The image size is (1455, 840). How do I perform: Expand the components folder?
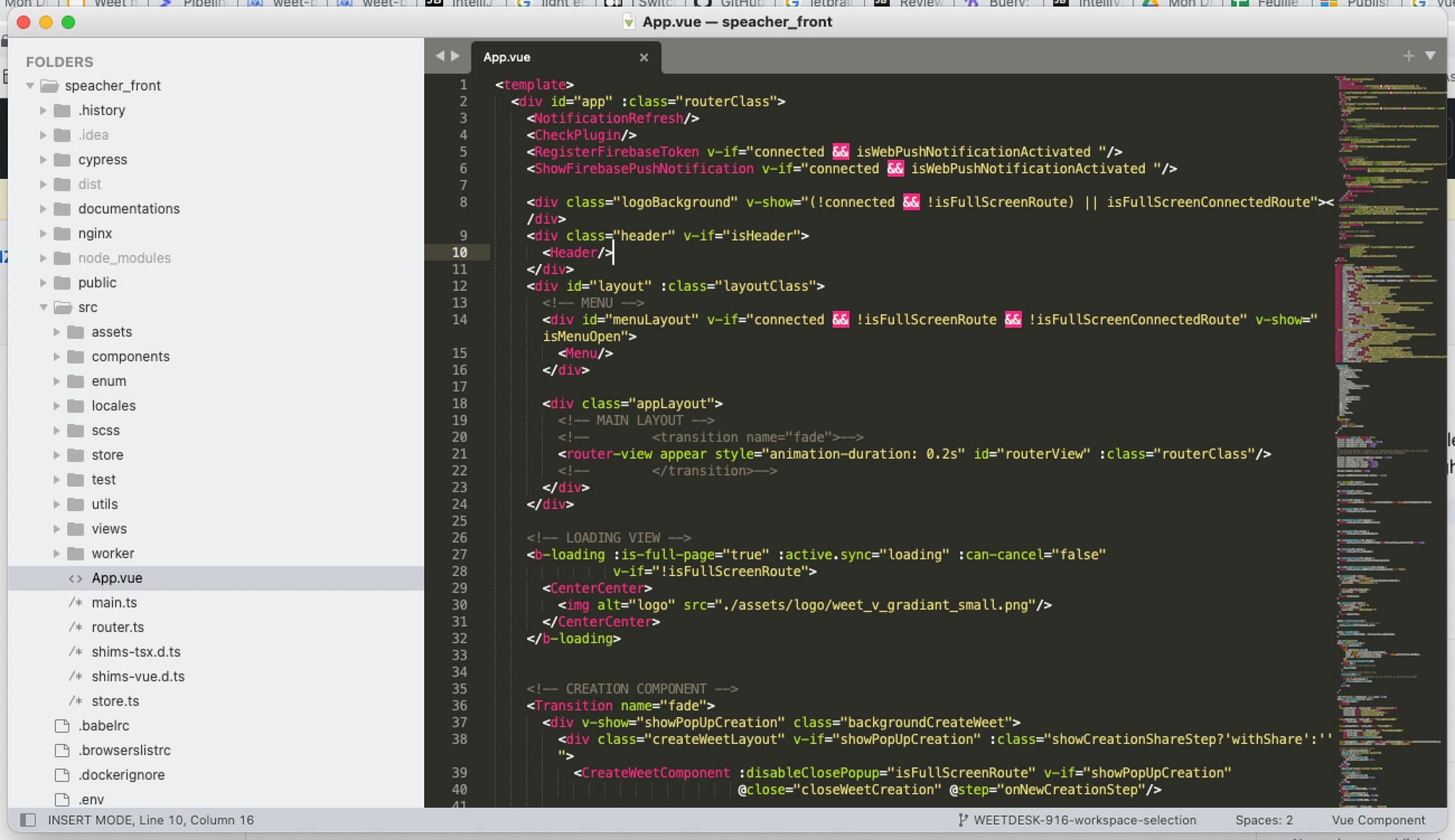coord(57,356)
